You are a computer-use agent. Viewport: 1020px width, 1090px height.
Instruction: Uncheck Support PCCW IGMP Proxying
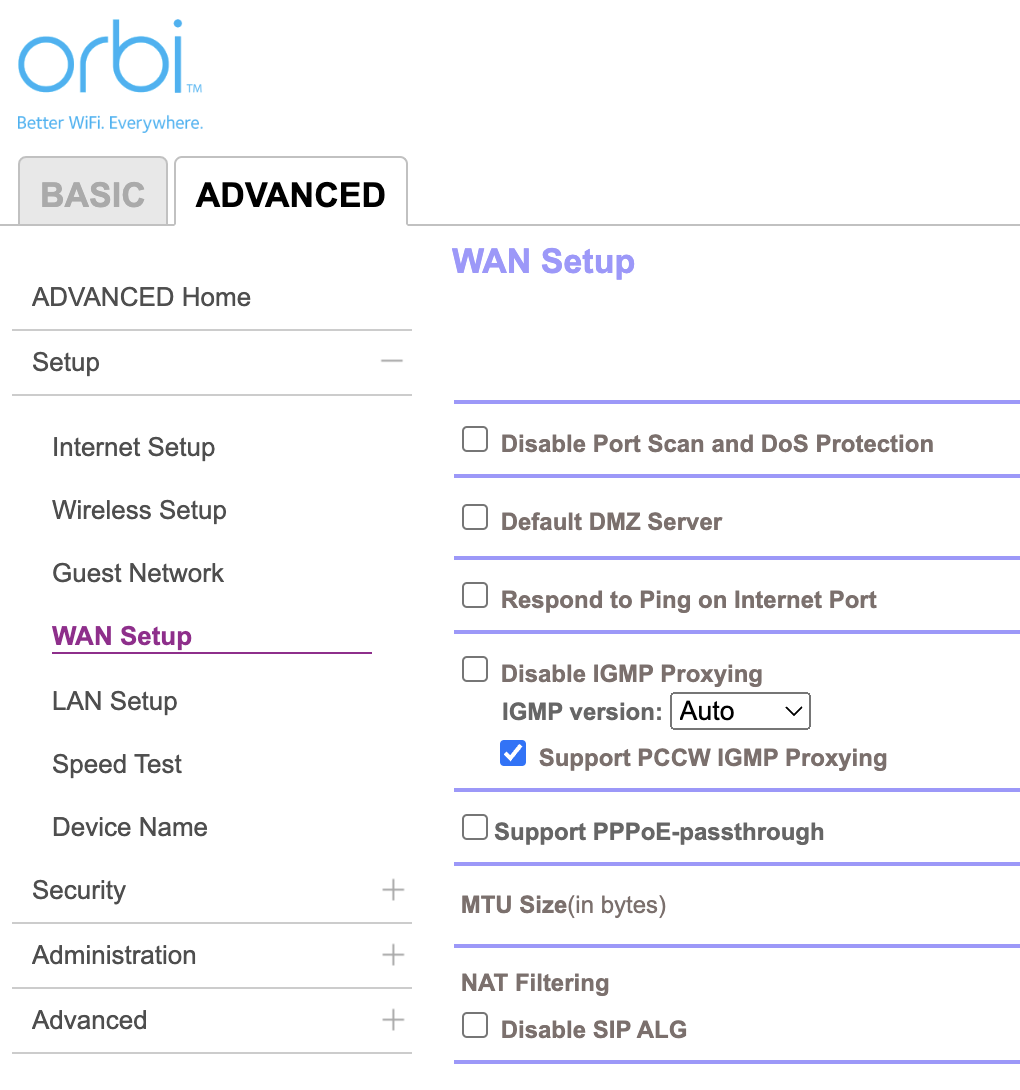click(513, 754)
